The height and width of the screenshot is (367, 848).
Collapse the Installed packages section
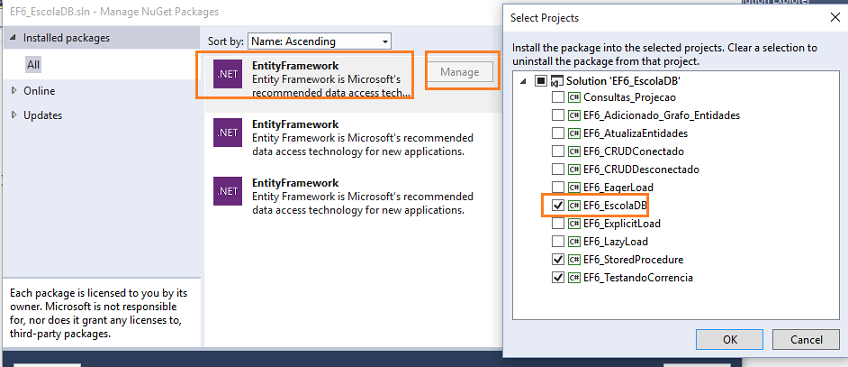coord(13,38)
